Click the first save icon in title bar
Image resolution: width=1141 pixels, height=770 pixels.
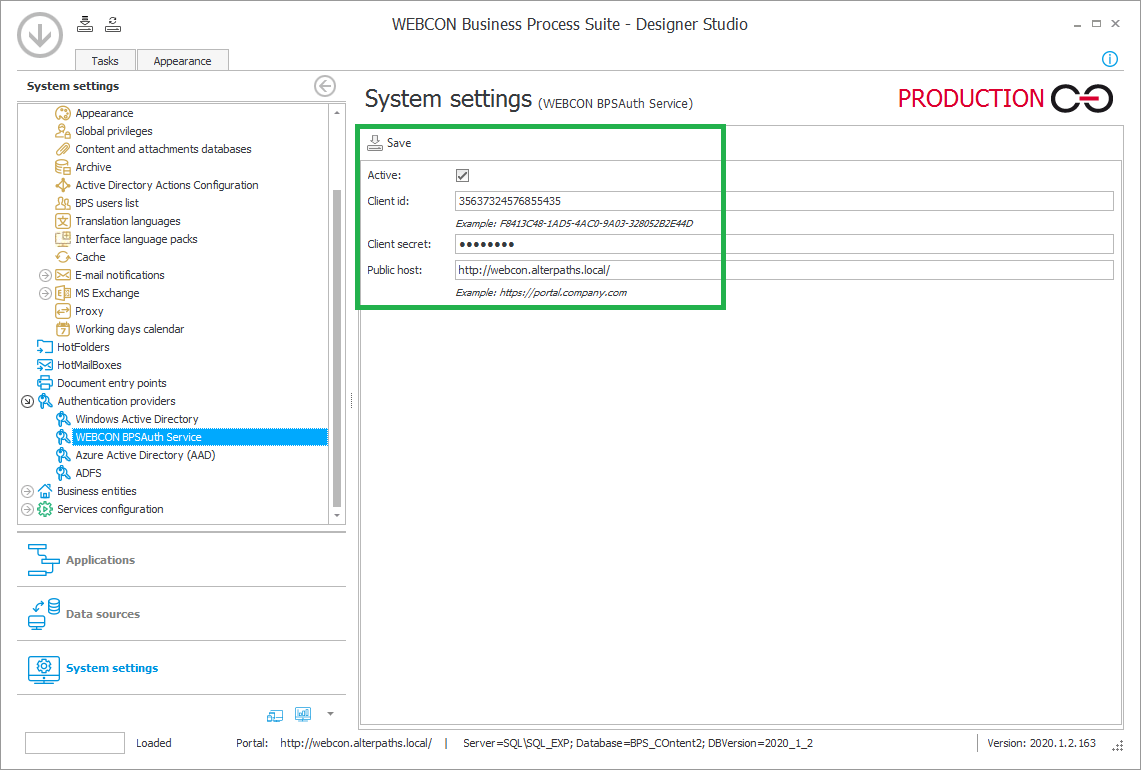tap(85, 24)
